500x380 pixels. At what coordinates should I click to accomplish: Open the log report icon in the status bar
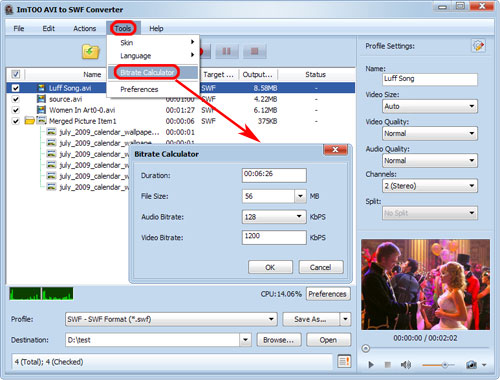coord(344,361)
